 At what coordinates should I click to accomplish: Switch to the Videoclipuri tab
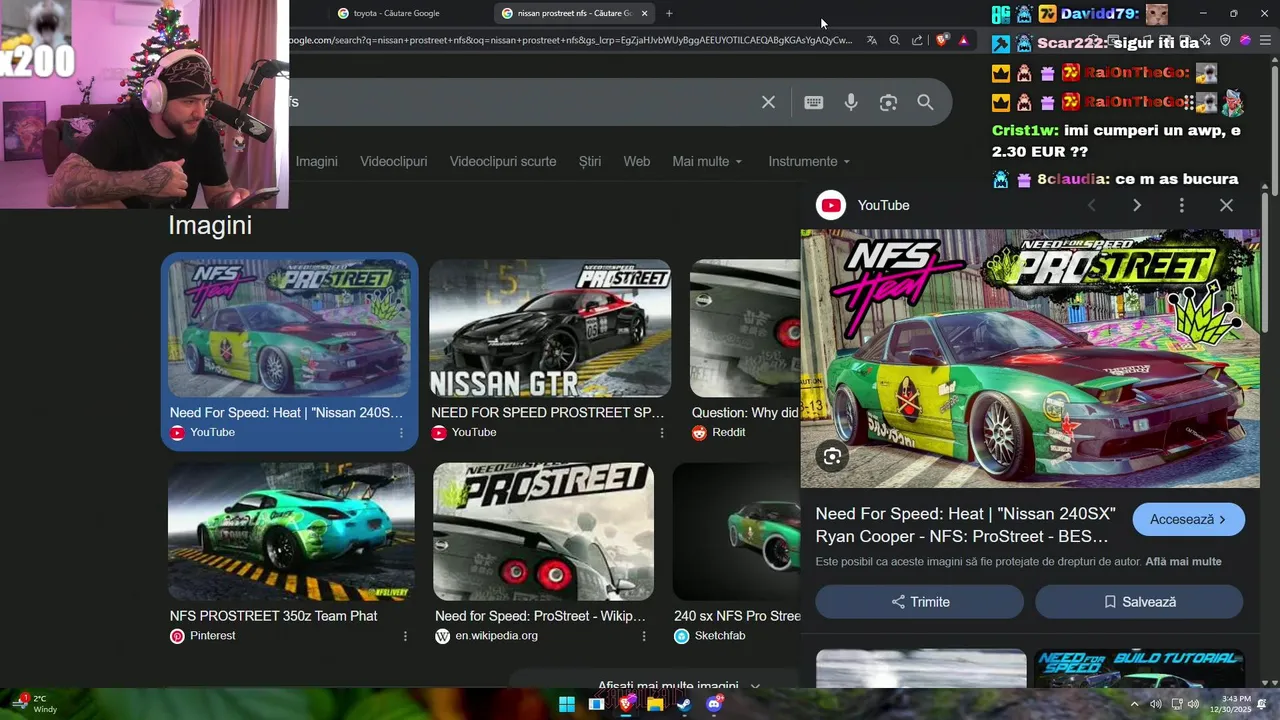pos(393,161)
